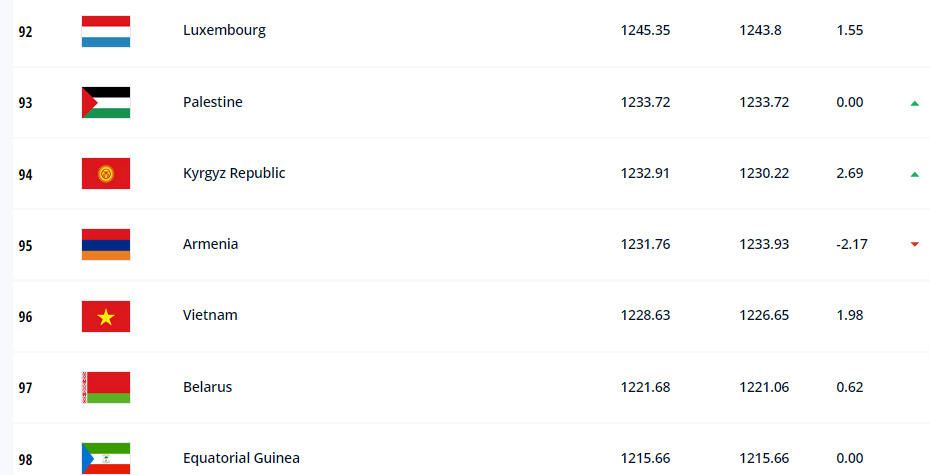Click Armenia's -2.17 points change
The image size is (930, 475).
click(x=850, y=245)
